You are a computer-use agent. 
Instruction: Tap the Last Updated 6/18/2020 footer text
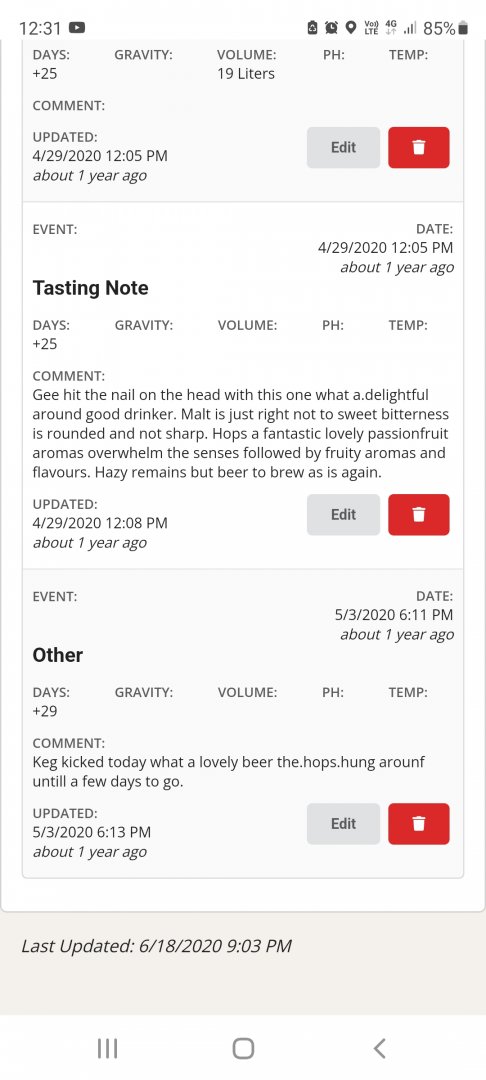[156, 946]
